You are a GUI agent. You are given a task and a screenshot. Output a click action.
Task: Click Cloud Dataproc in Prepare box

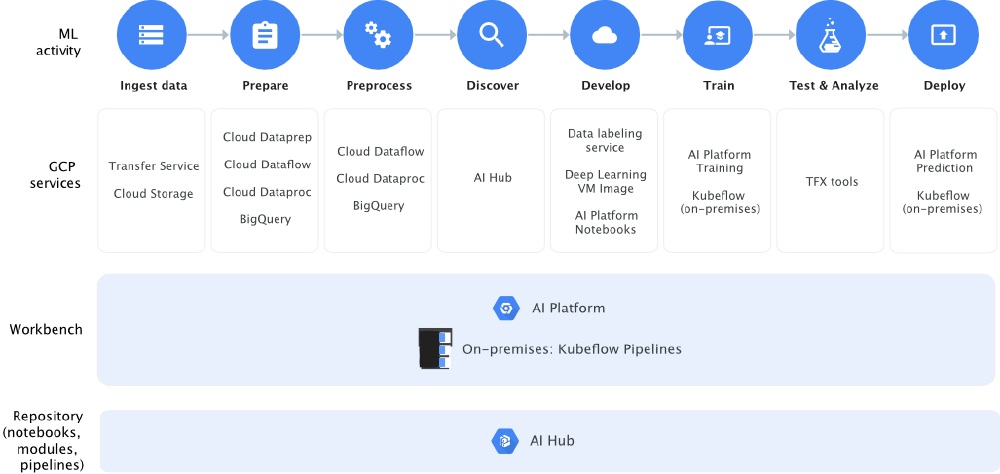pos(267,192)
